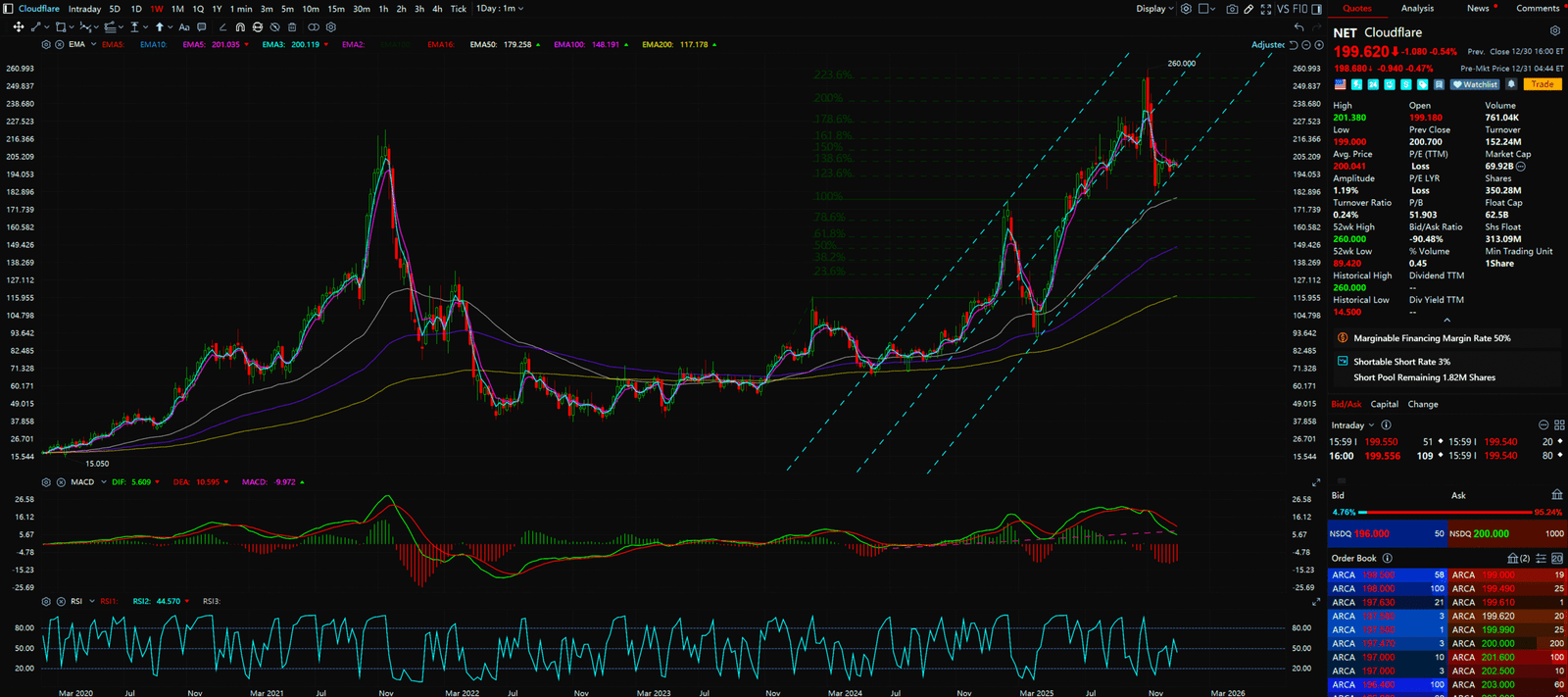The width and height of the screenshot is (1568, 697).
Task: Toggle the left sidebar panel icon
Action: (x=8, y=9)
